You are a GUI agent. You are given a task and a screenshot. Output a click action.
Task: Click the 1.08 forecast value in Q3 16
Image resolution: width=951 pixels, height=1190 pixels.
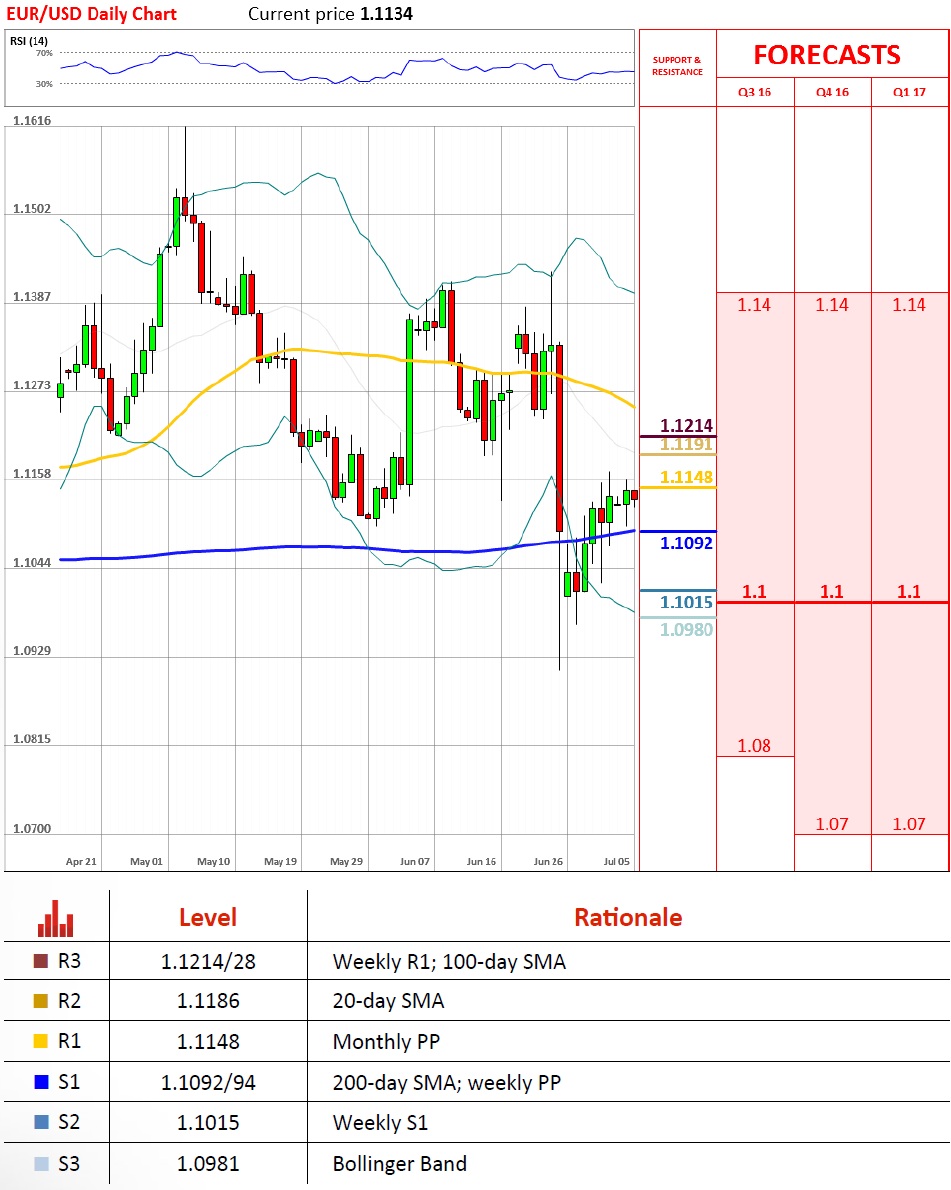click(x=754, y=746)
